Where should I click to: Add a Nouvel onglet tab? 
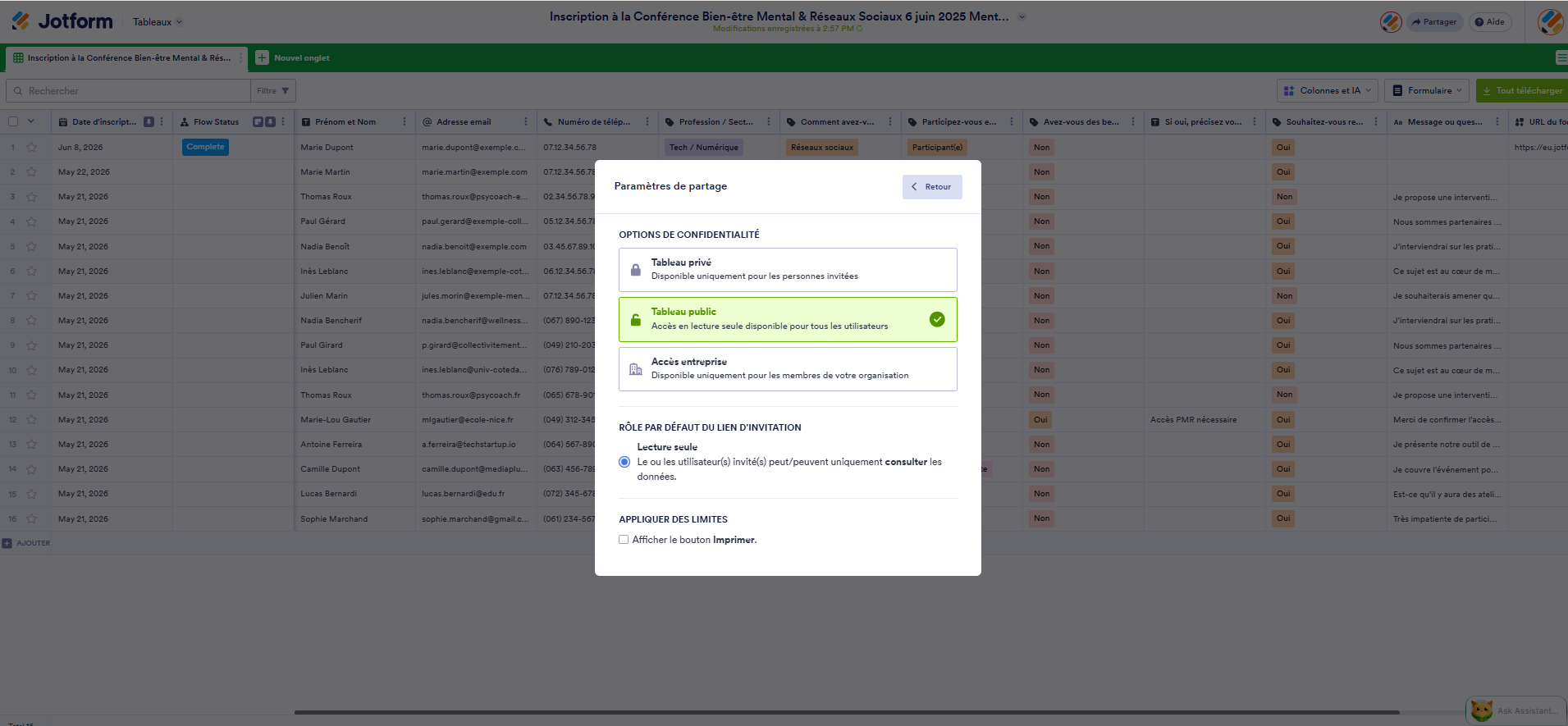click(293, 58)
